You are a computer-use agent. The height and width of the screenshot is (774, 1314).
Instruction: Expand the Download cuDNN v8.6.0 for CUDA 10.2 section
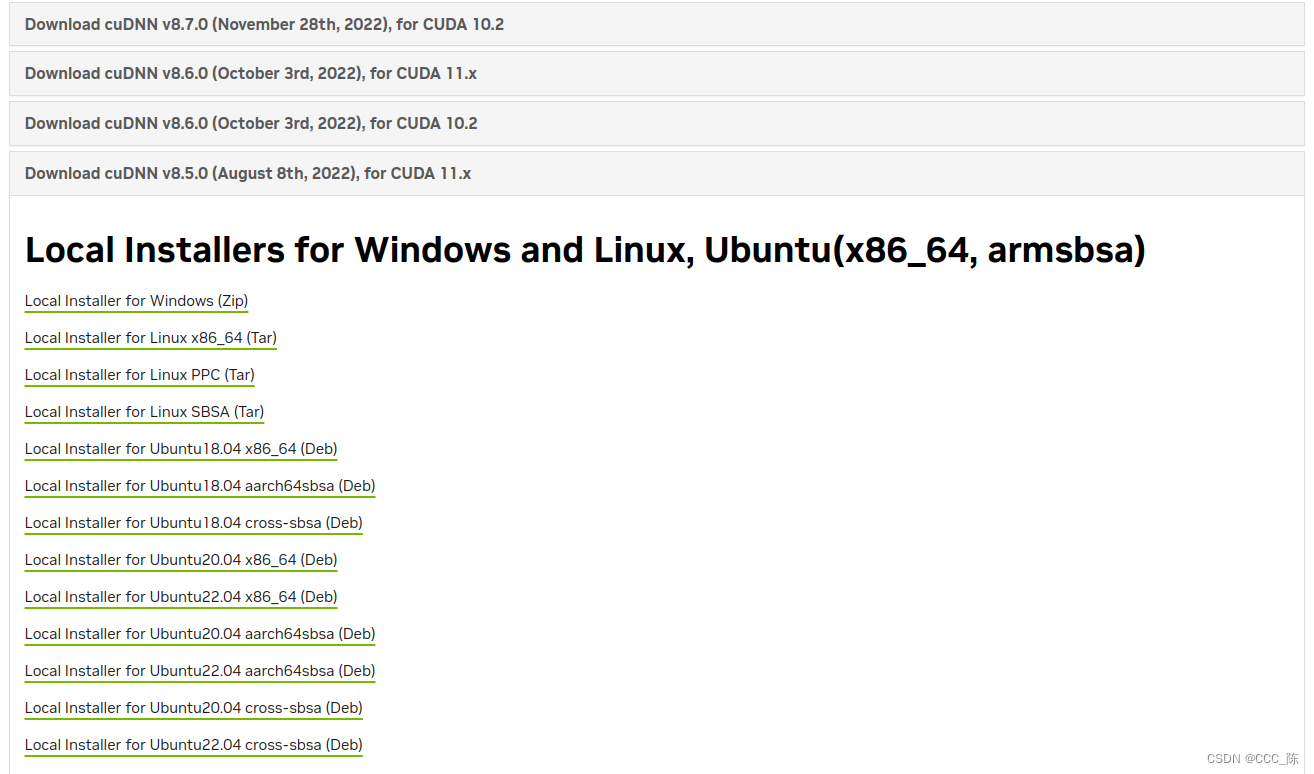[251, 123]
